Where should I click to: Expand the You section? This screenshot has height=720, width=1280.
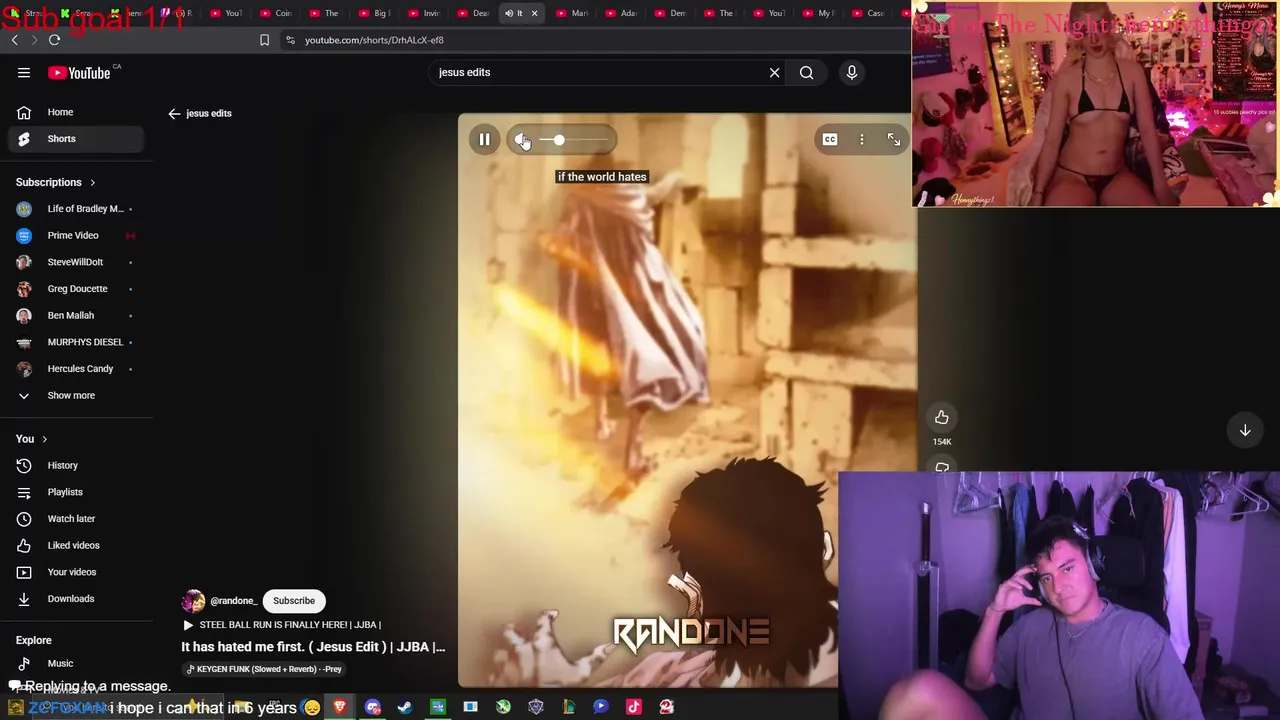32,439
